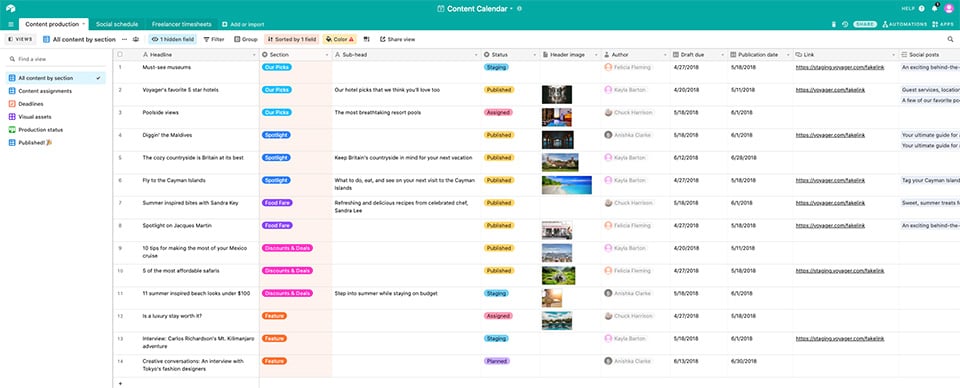The width and height of the screenshot is (960, 388).
Task: Open the Headline column dropdown arrow
Action: click(254, 55)
